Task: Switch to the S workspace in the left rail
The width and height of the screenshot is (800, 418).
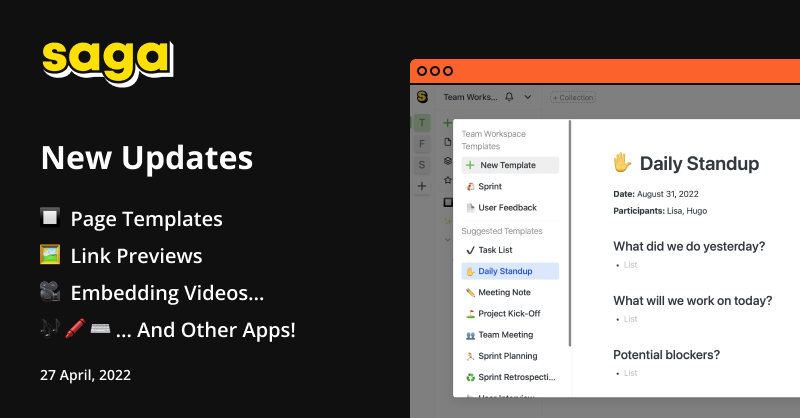Action: [422, 165]
